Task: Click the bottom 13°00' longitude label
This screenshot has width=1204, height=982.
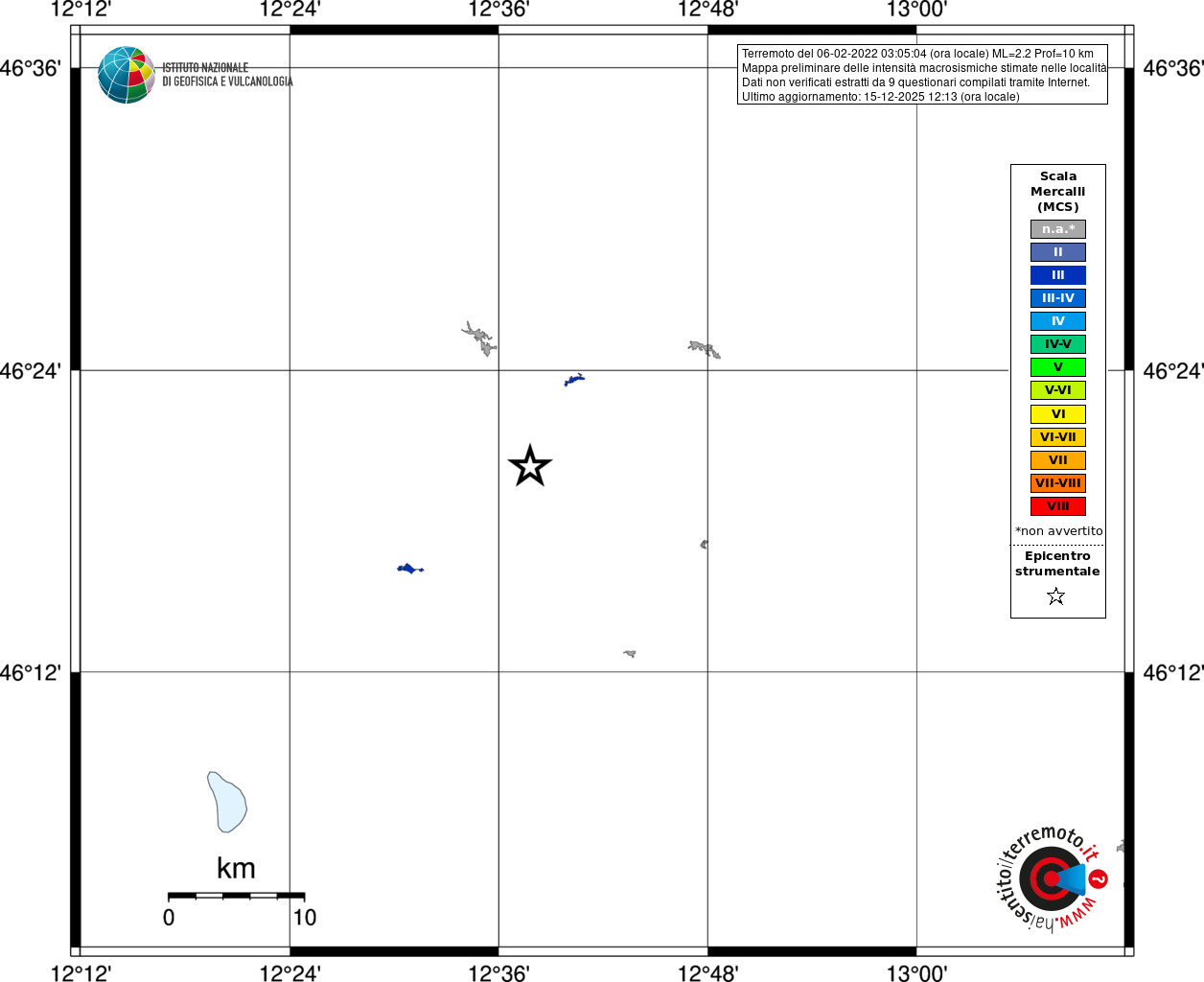Action: pyautogui.click(x=916, y=972)
